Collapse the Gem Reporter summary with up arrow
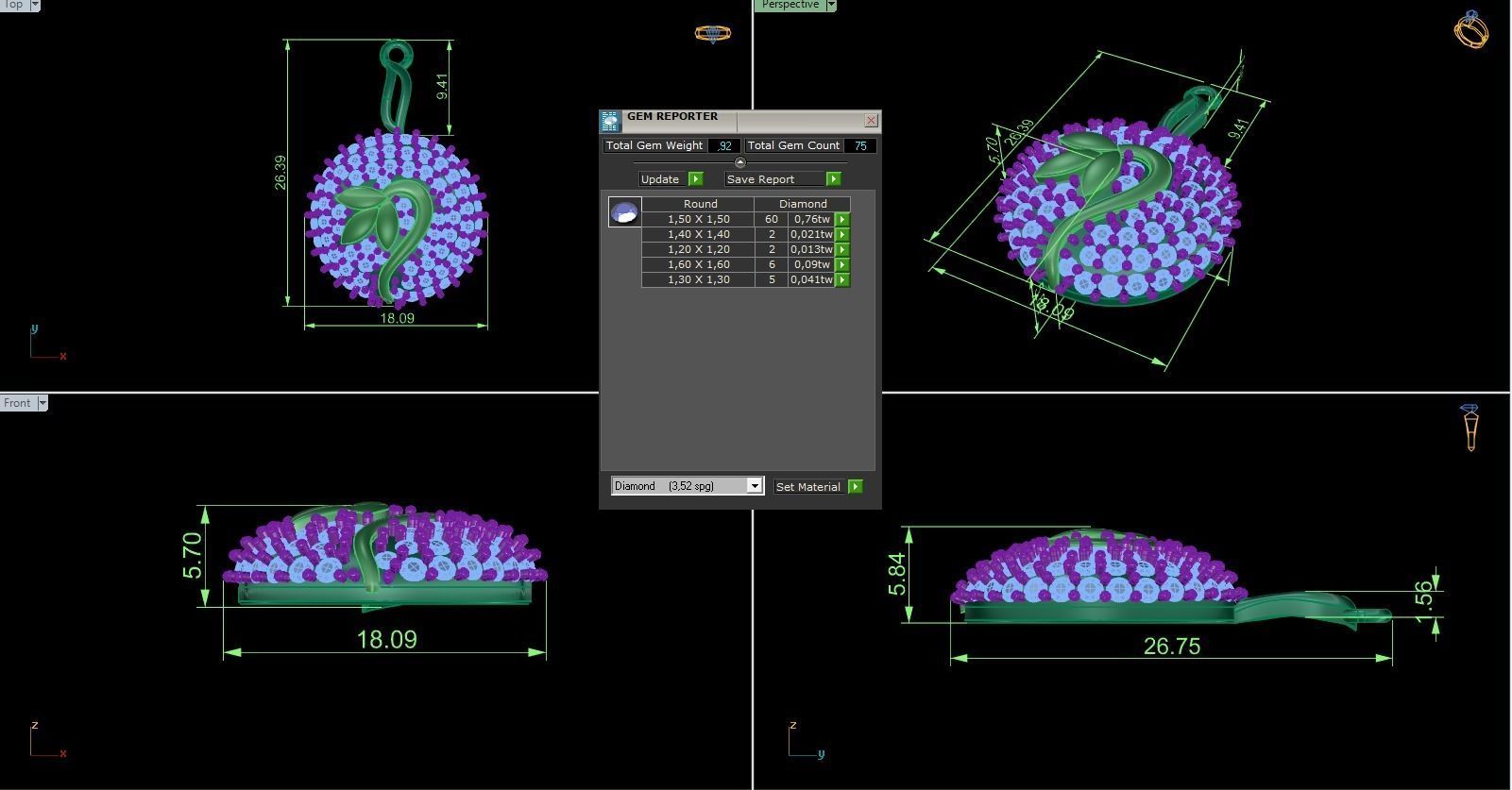The width and height of the screenshot is (1512, 790). tap(739, 162)
